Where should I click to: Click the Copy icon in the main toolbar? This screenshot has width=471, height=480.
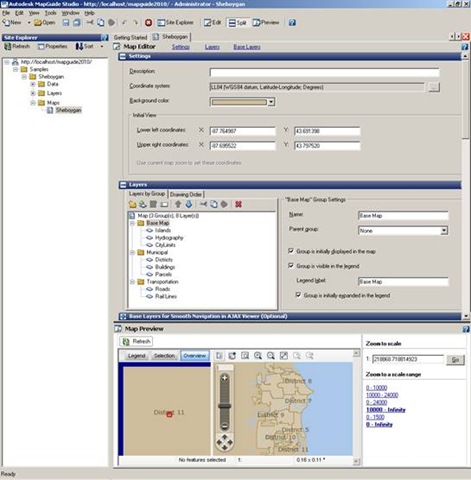(x=101, y=23)
